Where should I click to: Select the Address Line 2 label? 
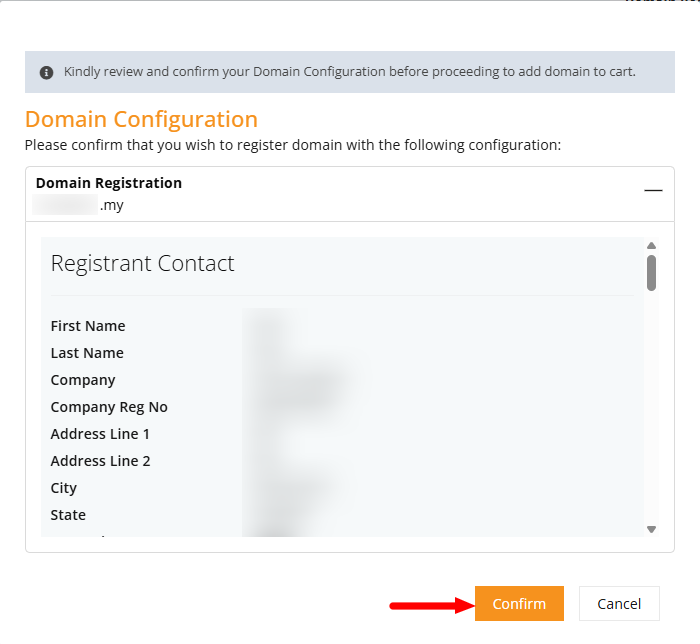pyautogui.click(x=100, y=461)
